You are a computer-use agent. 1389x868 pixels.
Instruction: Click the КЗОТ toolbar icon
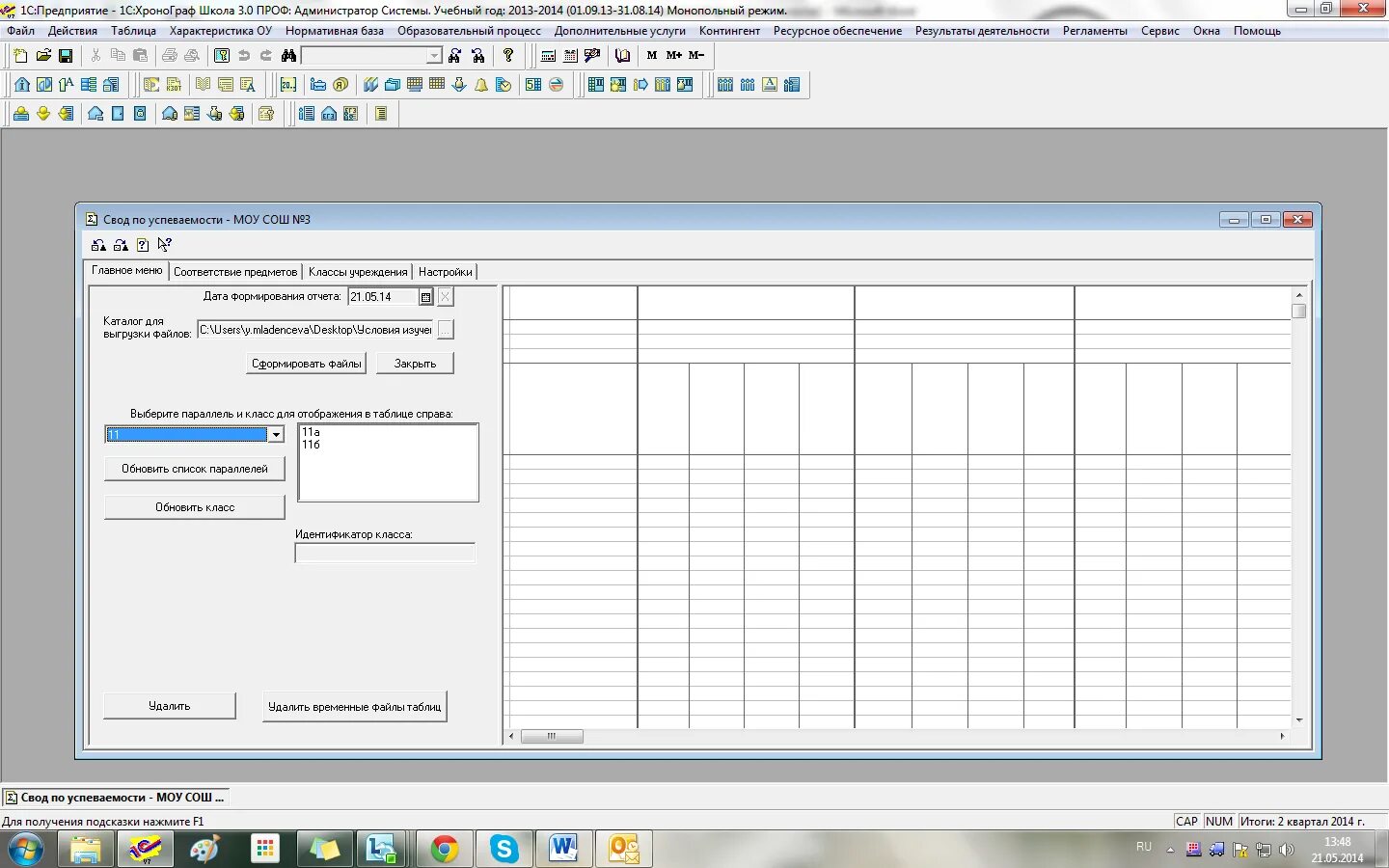(174, 85)
